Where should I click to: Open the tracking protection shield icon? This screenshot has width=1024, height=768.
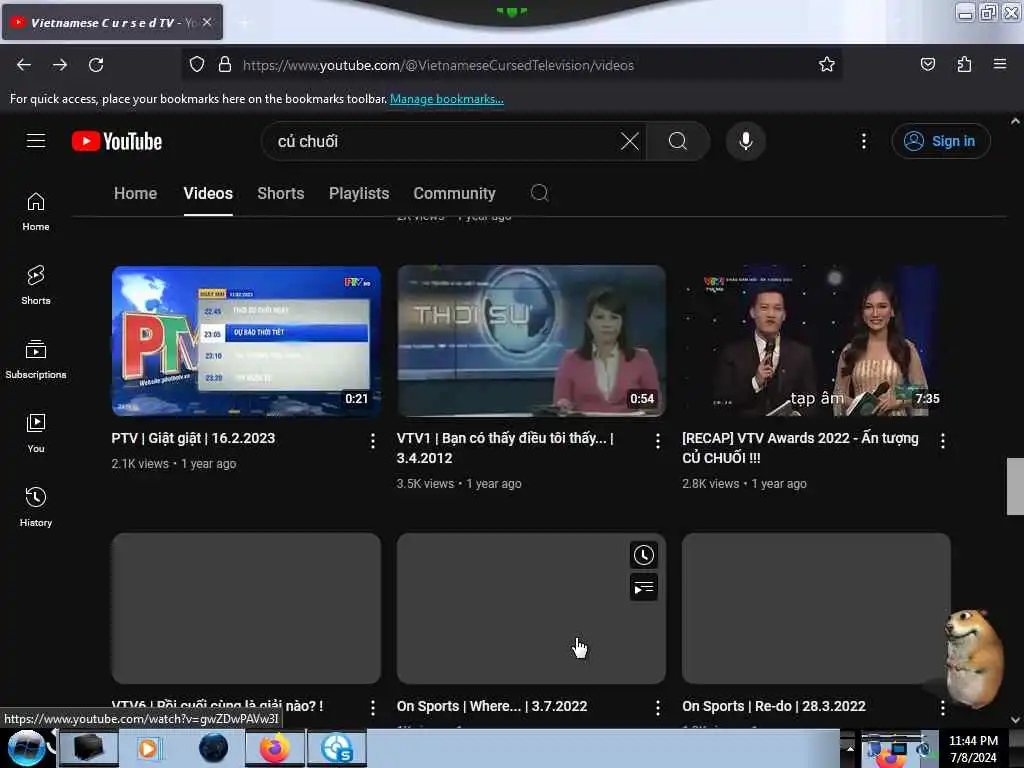(x=197, y=64)
